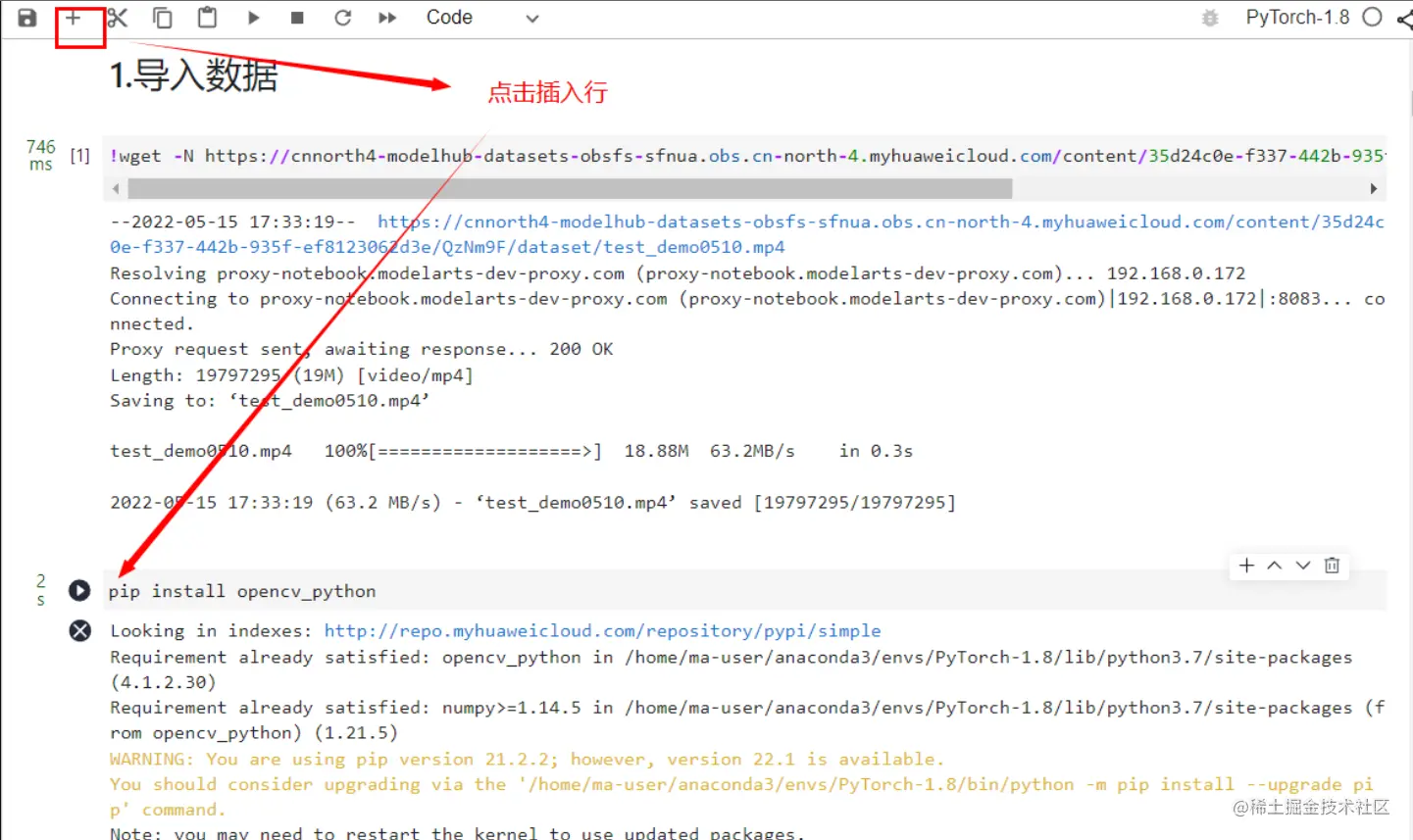Restart kernel and run all cells
Viewport: 1413px width, 840px height.
[387, 18]
